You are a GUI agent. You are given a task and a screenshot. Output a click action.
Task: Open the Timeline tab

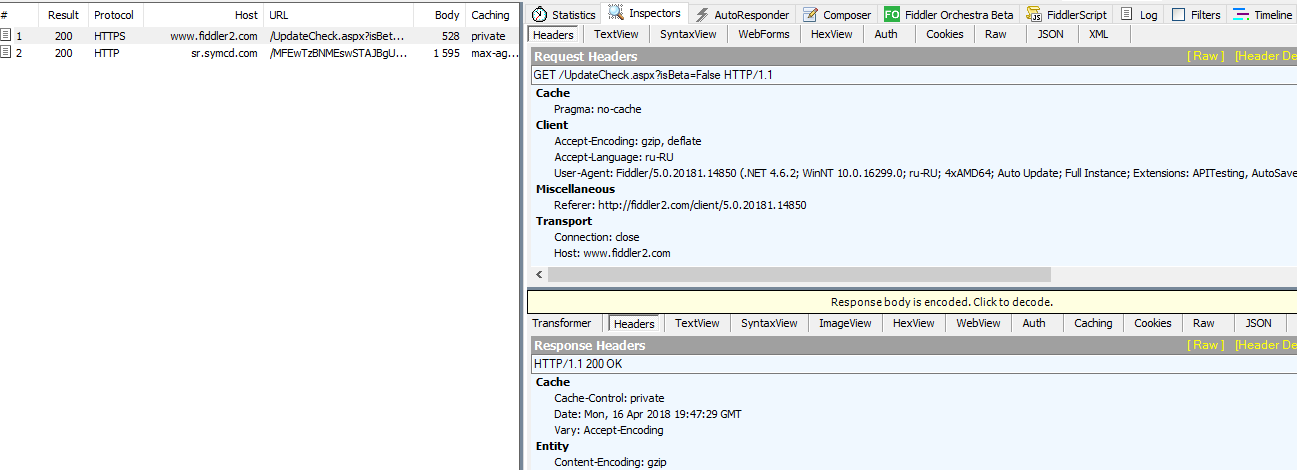tap(1262, 15)
